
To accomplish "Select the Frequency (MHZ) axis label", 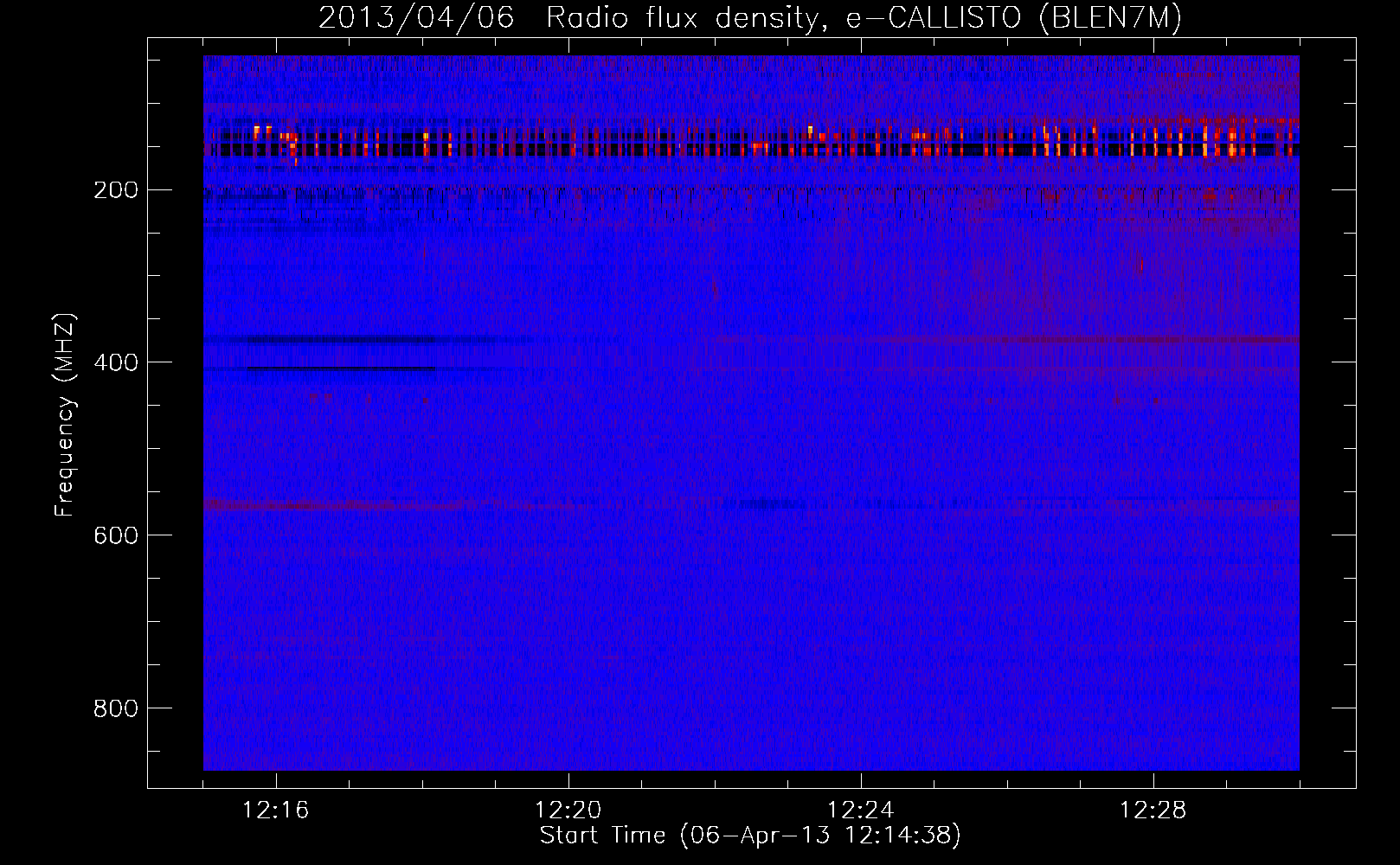I will [x=65, y=415].
